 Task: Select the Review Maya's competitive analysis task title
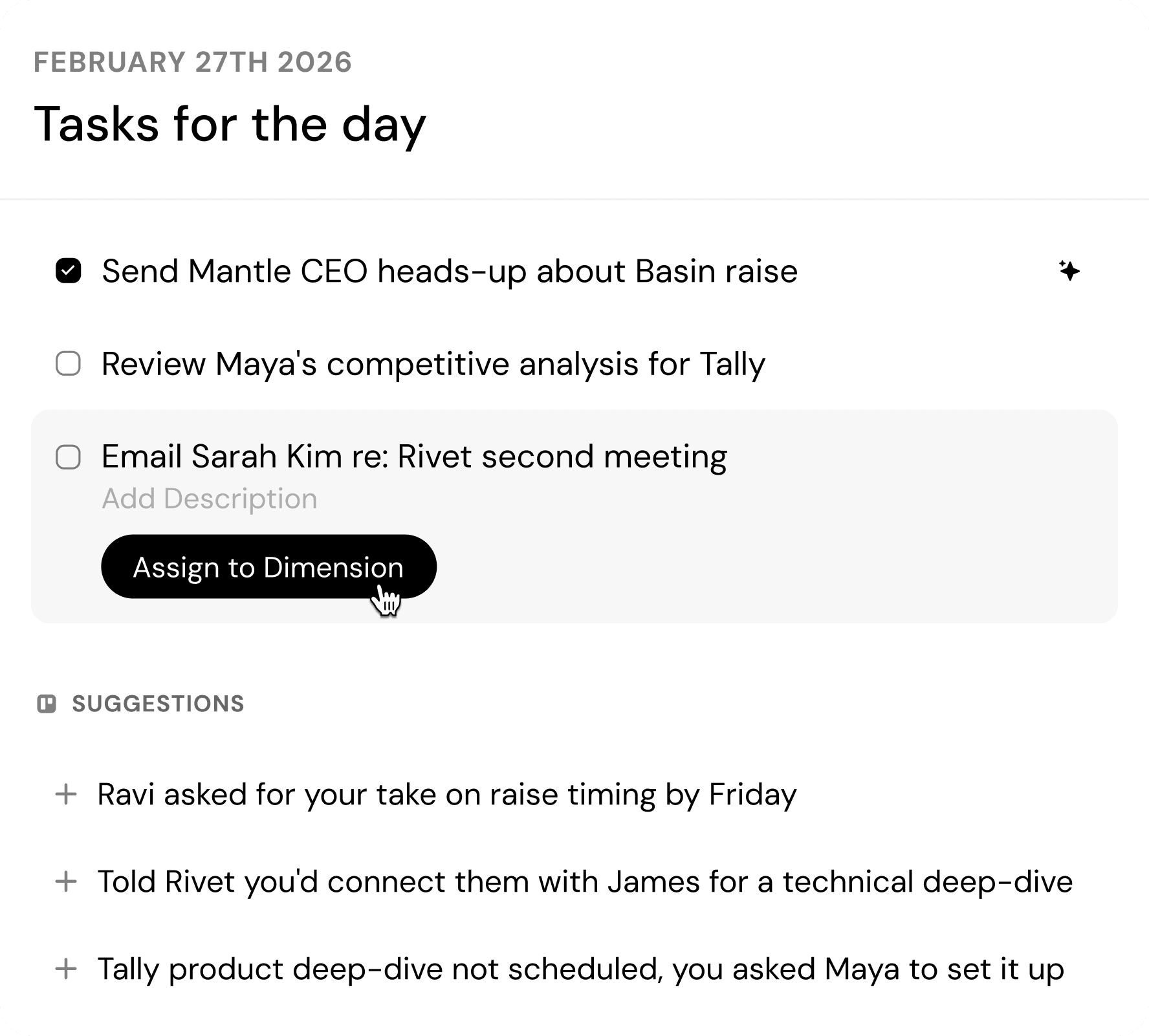click(x=433, y=363)
